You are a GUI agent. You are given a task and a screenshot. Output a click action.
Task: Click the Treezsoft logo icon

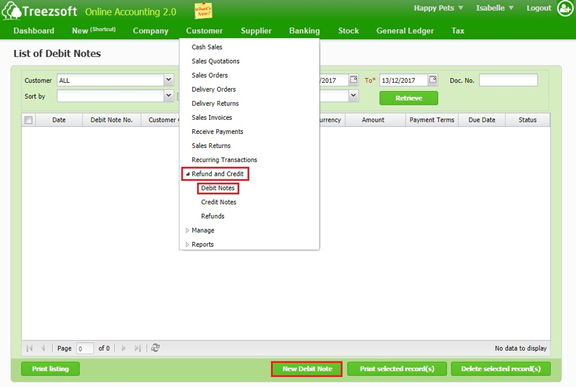coord(11,11)
